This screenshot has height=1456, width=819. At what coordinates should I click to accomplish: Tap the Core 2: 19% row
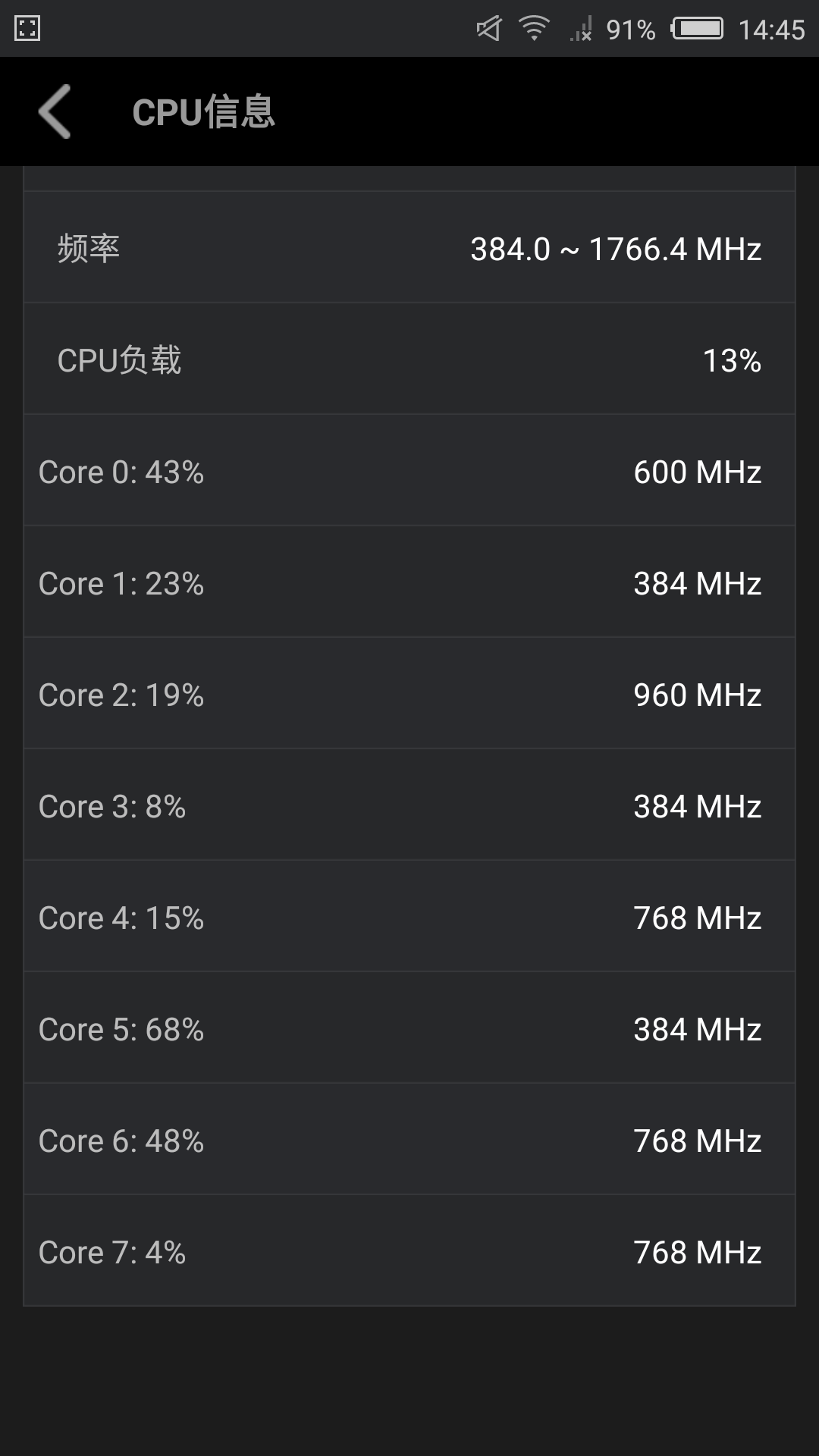pos(409,694)
